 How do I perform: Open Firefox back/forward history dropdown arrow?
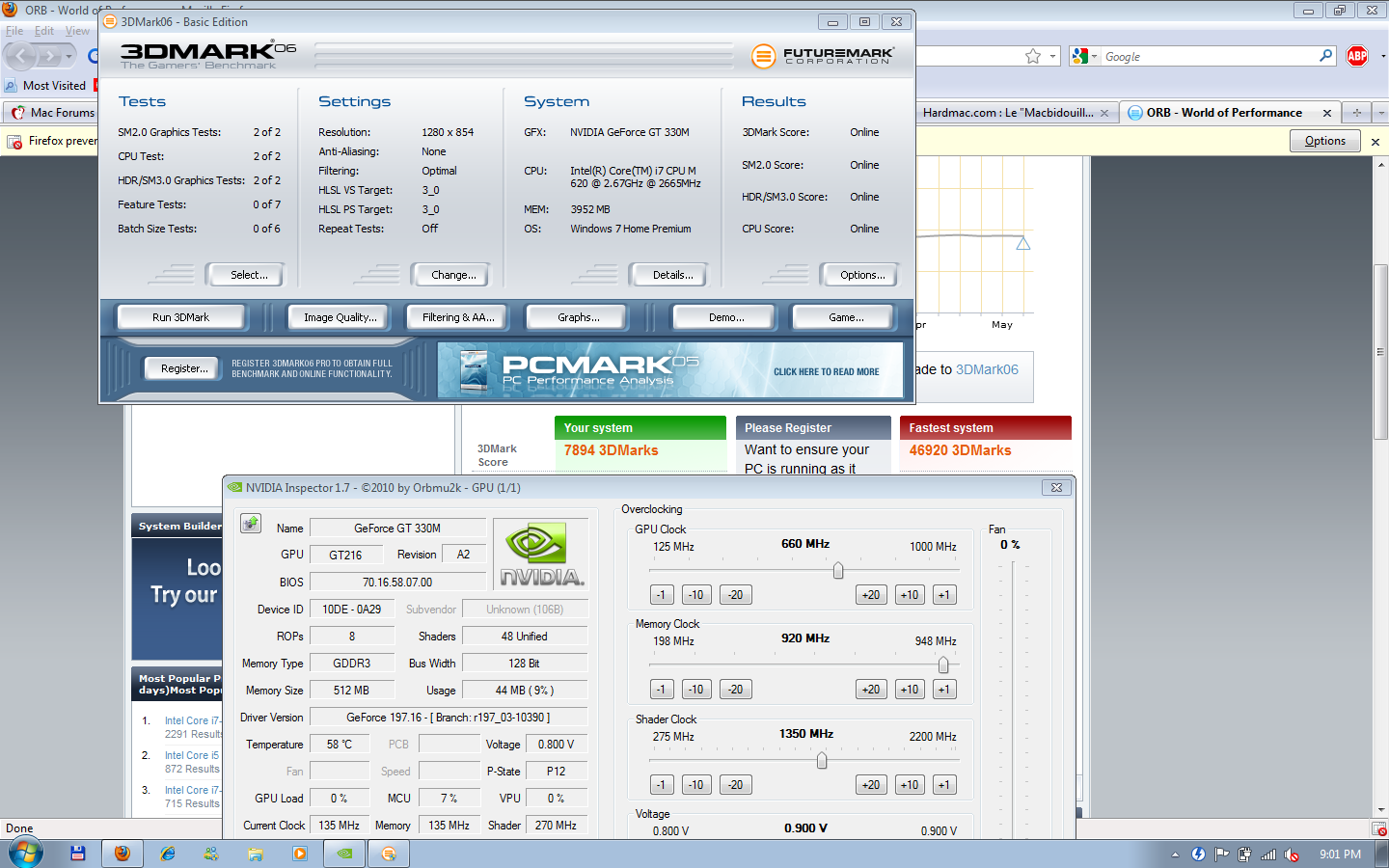click(x=68, y=57)
